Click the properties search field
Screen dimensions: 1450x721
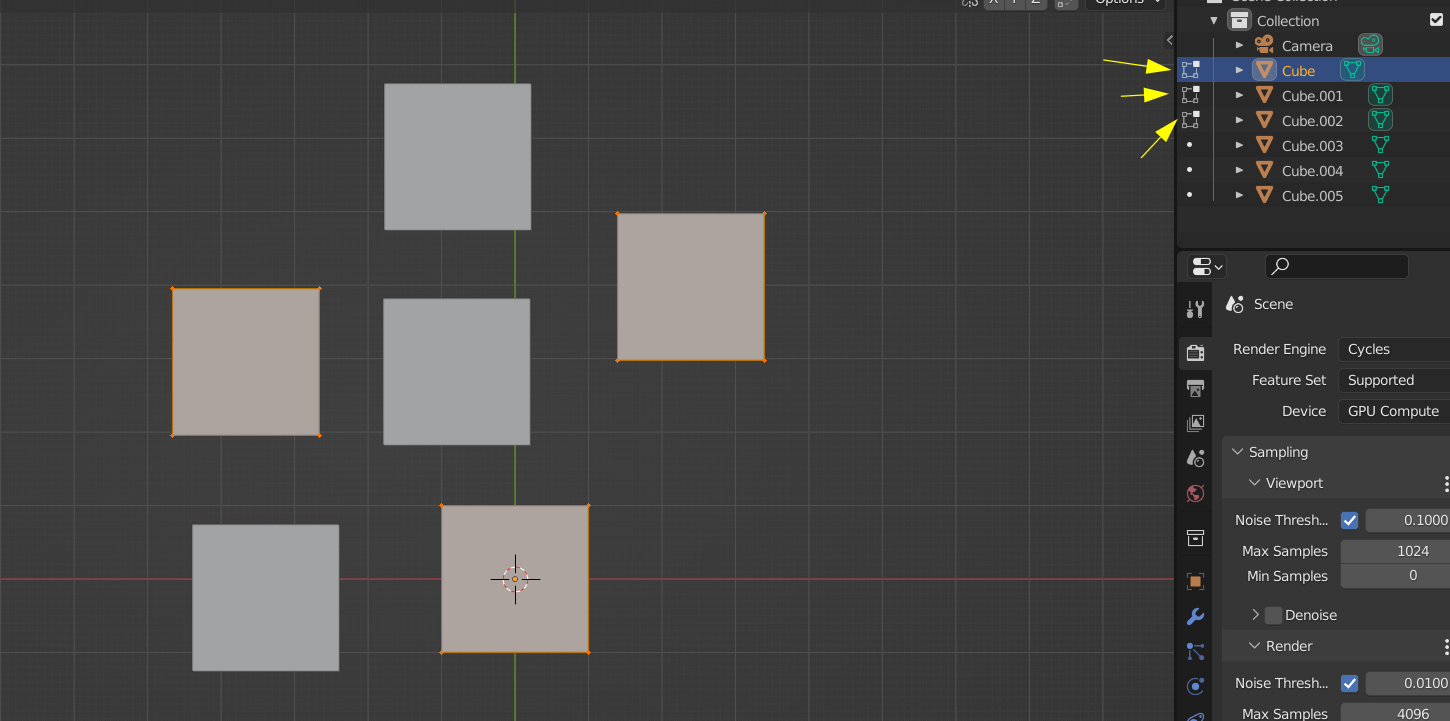[1337, 266]
